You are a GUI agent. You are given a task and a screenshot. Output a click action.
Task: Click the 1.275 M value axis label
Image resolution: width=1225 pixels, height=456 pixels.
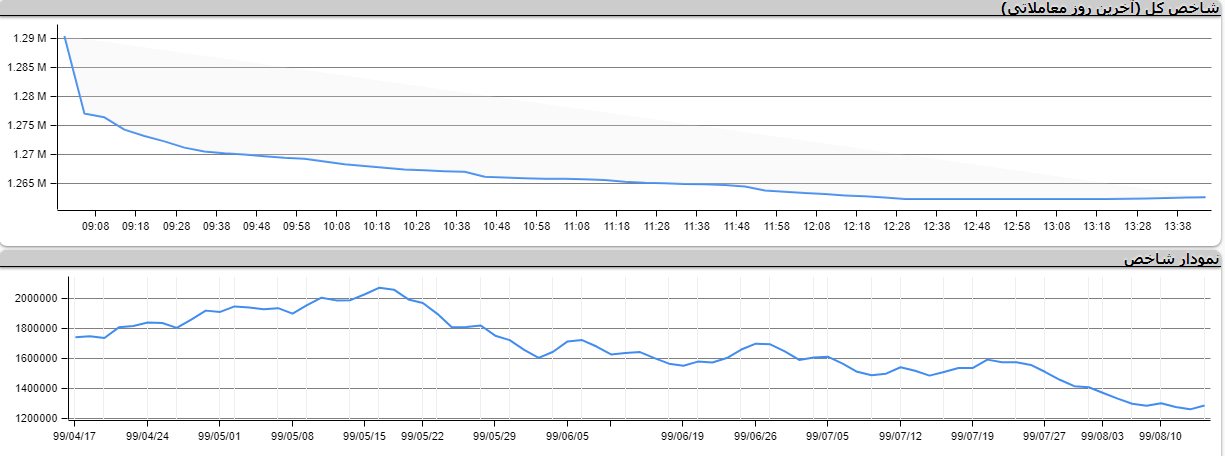[30, 126]
